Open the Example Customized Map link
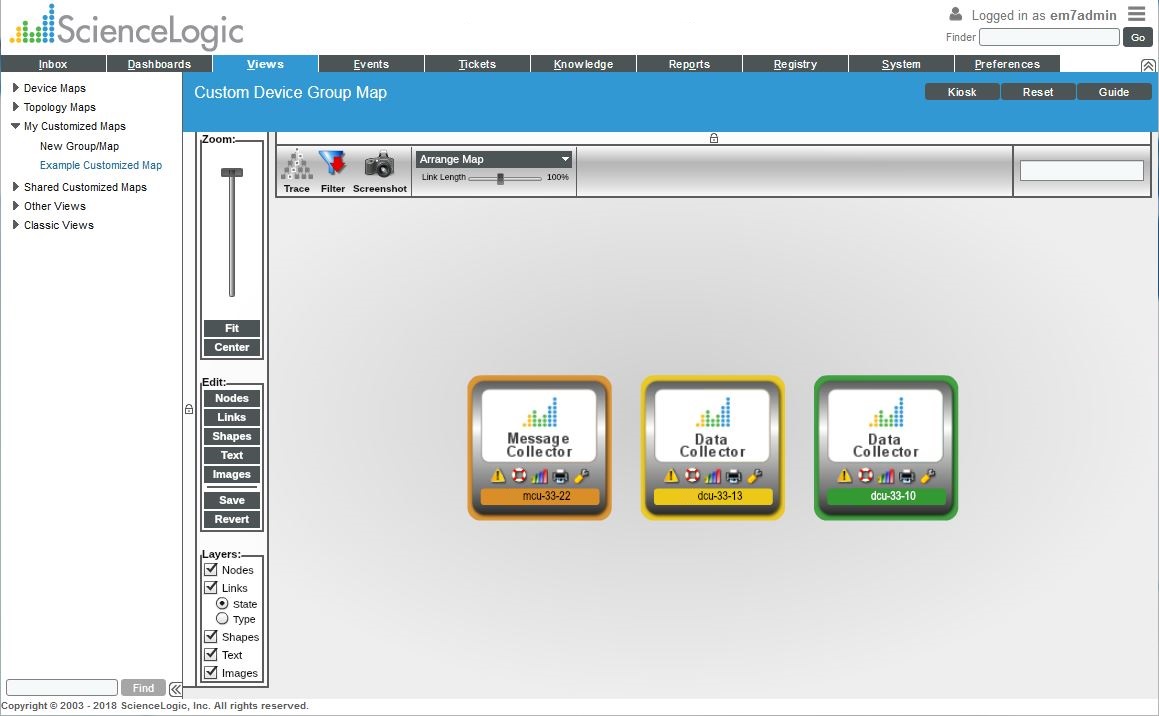 [x=101, y=166]
